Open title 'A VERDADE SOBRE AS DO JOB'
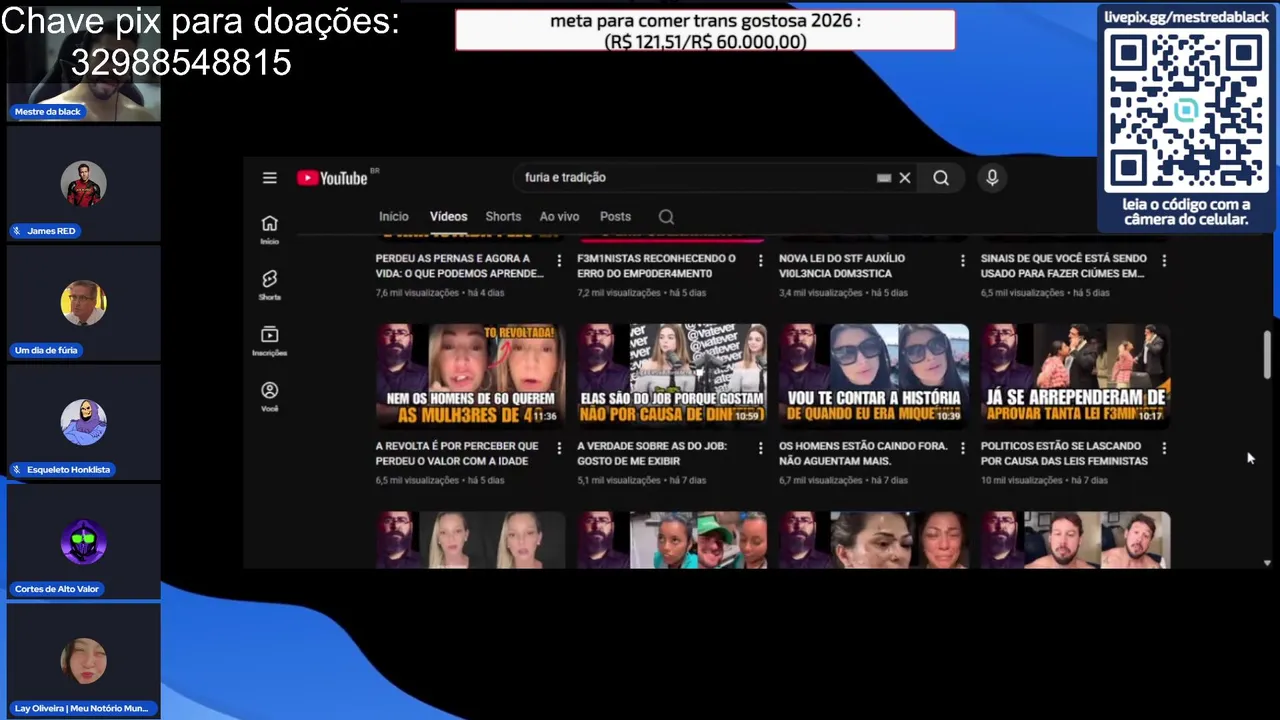 (x=652, y=453)
